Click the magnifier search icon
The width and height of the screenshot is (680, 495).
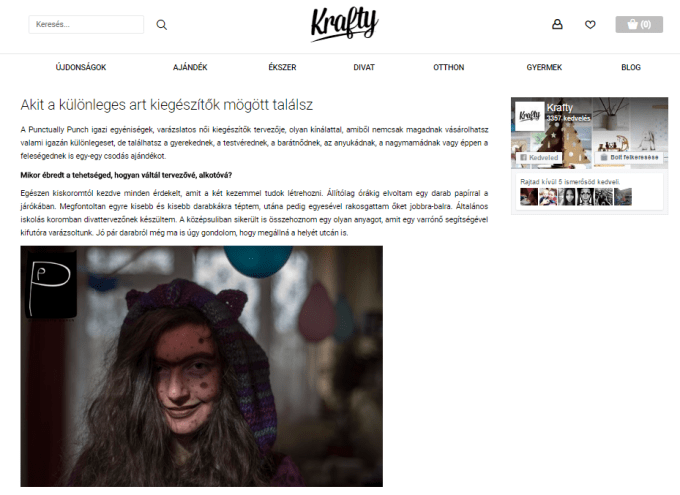(x=161, y=25)
